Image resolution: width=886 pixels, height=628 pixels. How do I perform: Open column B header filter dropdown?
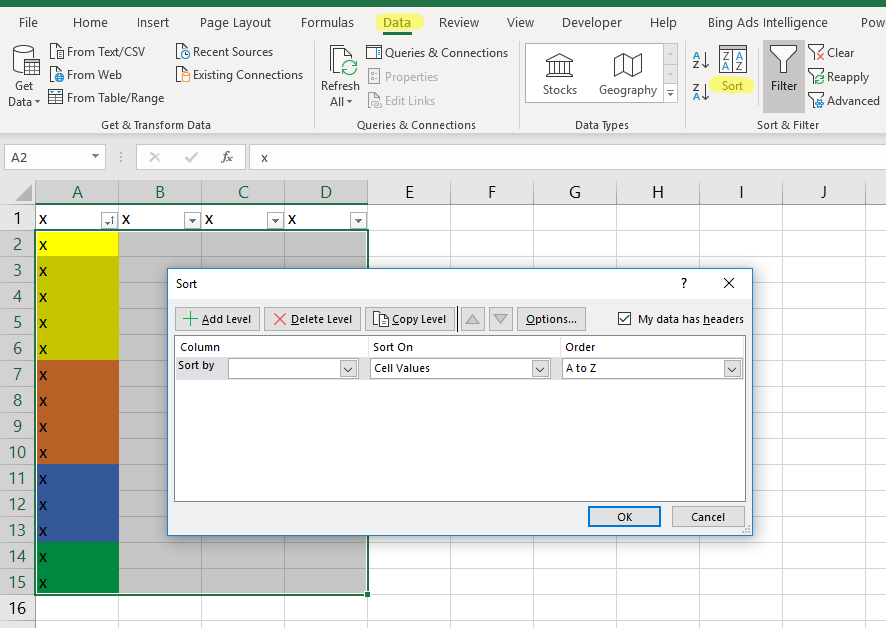(192, 220)
